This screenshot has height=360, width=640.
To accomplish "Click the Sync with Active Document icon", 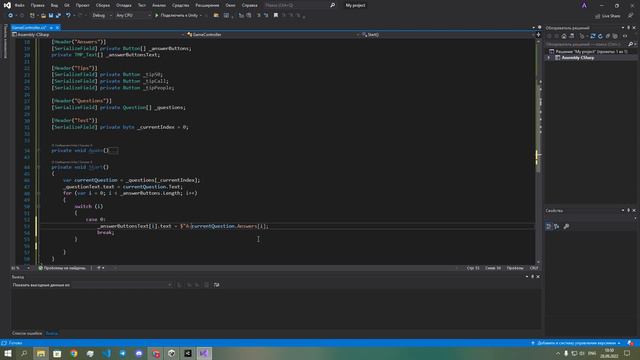I will click(593, 36).
